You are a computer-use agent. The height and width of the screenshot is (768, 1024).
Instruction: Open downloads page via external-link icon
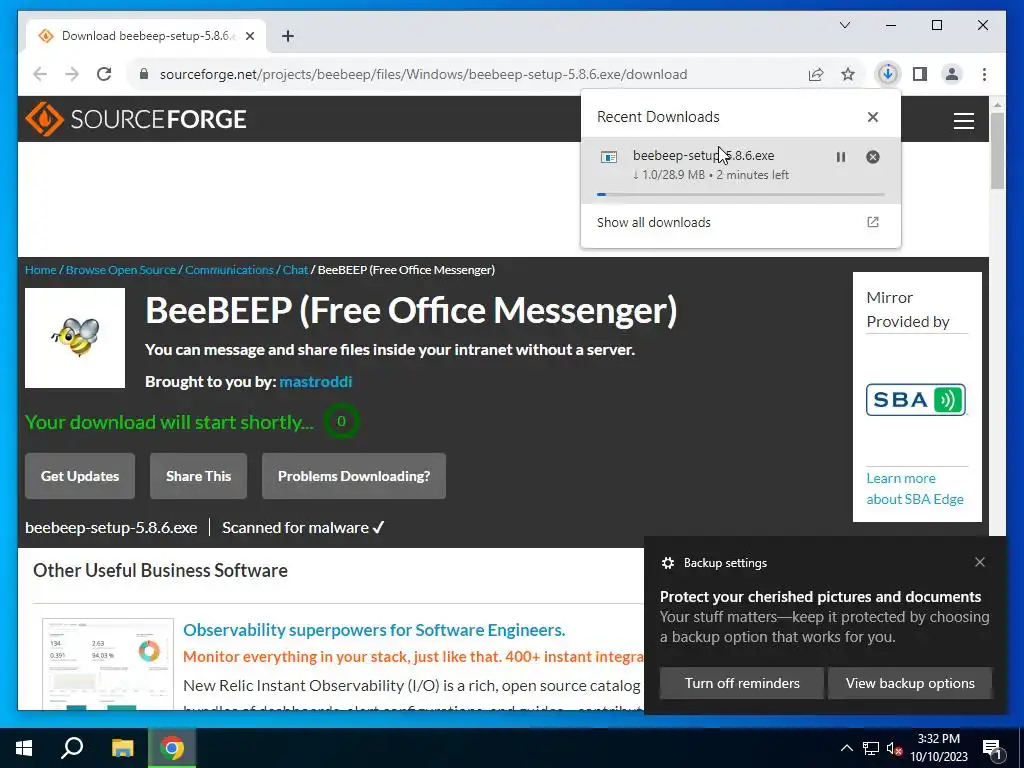pyautogui.click(x=872, y=222)
